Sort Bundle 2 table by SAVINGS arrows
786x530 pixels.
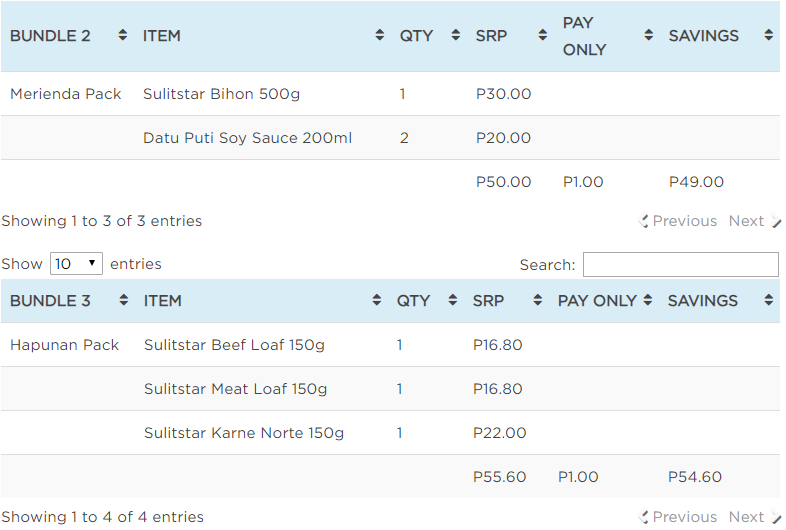pyautogui.click(x=768, y=35)
